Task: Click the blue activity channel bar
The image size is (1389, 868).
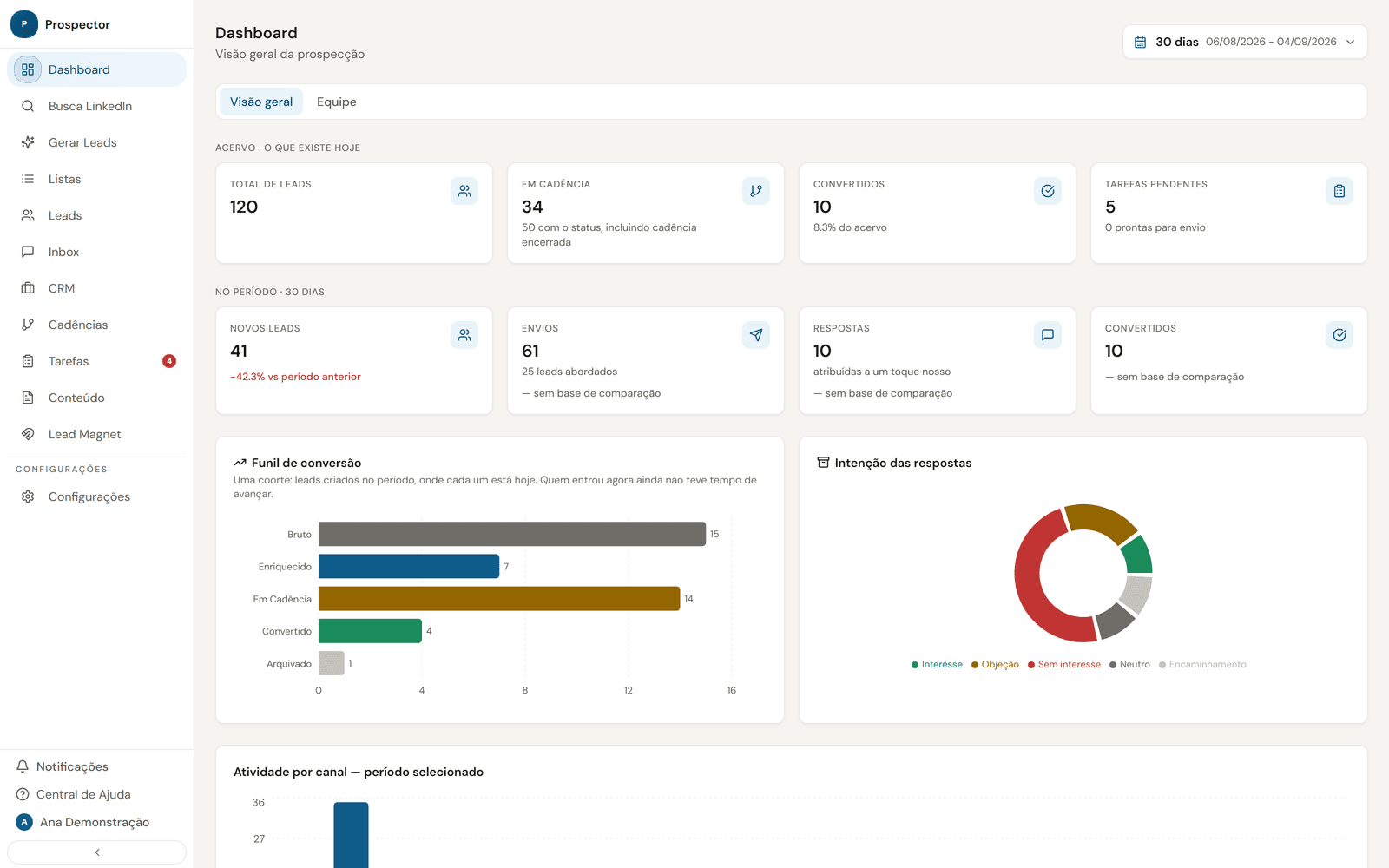Action: point(351,835)
